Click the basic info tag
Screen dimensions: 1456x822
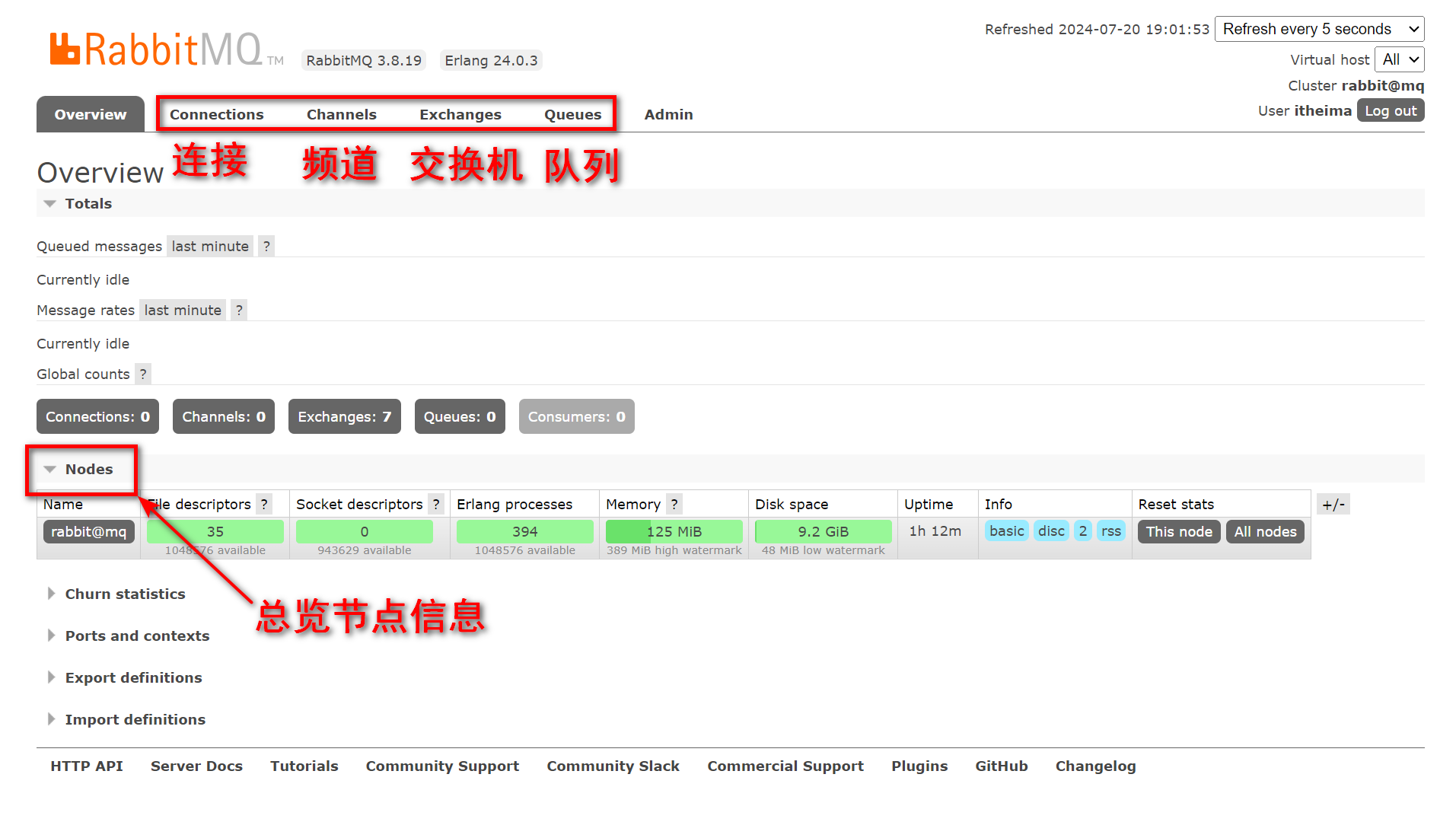(1007, 531)
